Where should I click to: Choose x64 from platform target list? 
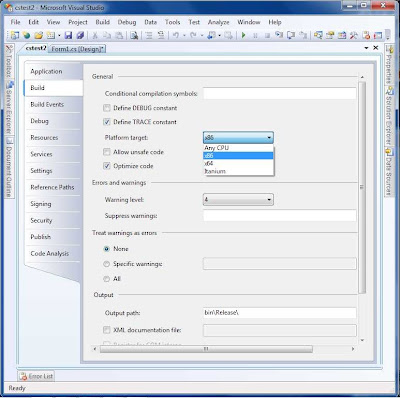tap(238, 163)
